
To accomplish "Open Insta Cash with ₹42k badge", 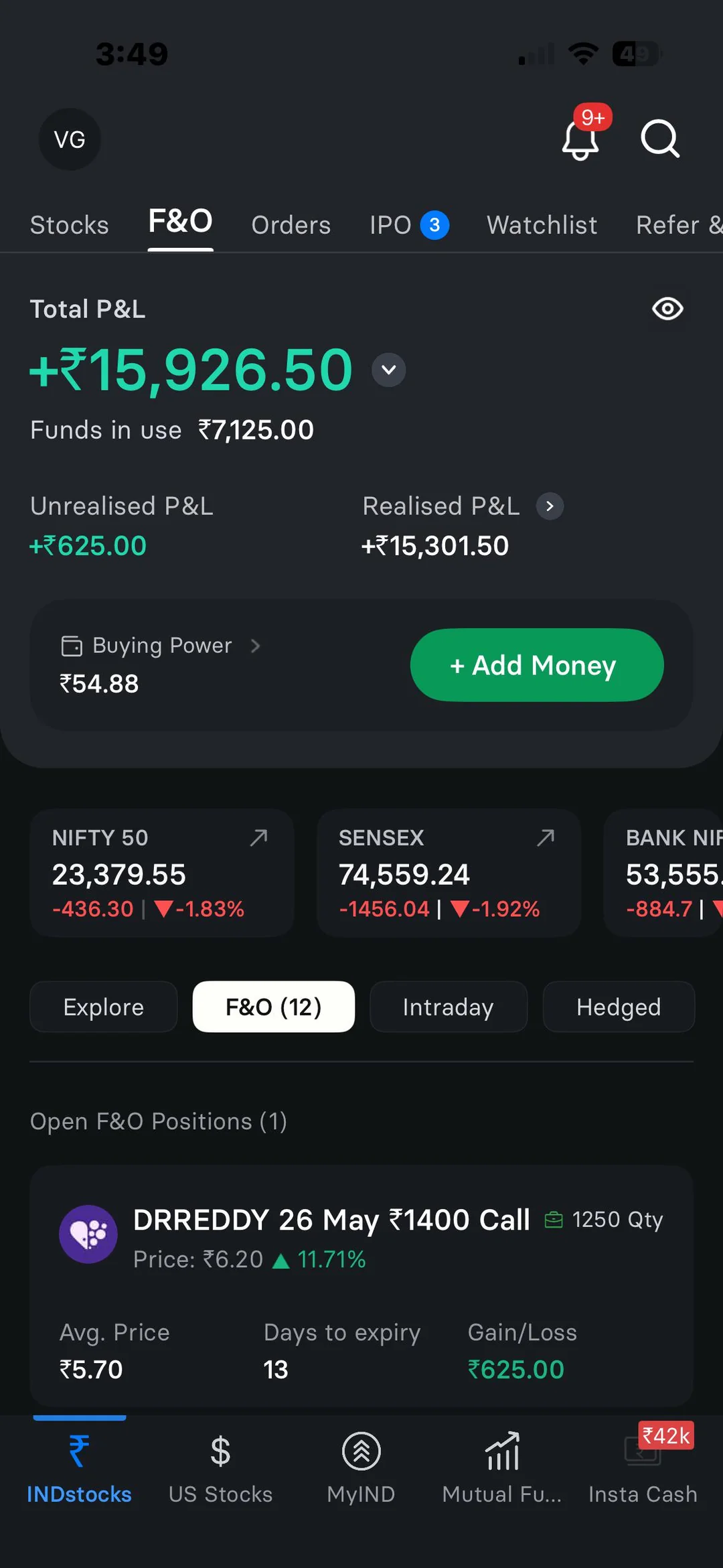I will tap(643, 1467).
